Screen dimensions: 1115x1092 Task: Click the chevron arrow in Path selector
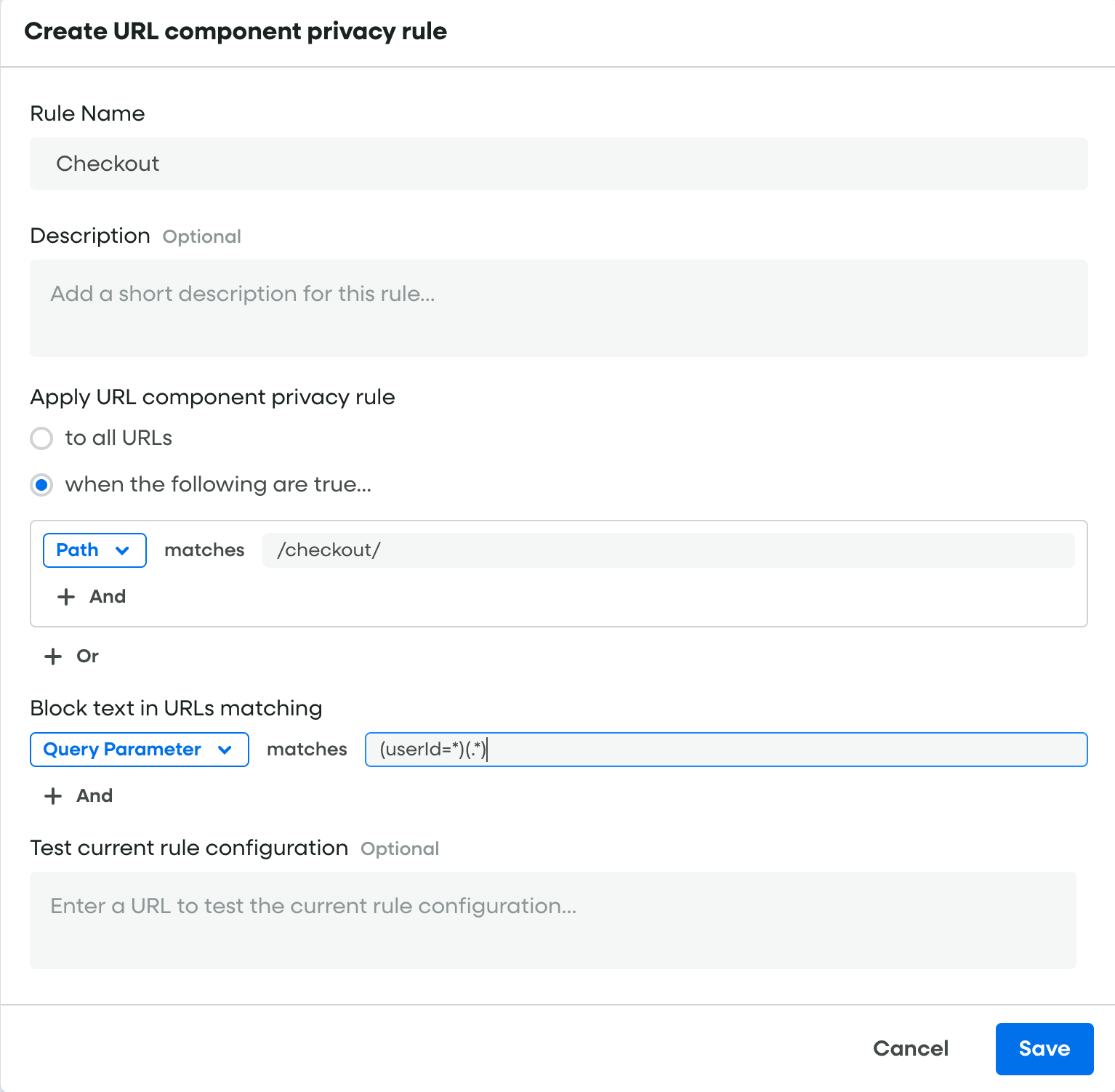coord(122,550)
